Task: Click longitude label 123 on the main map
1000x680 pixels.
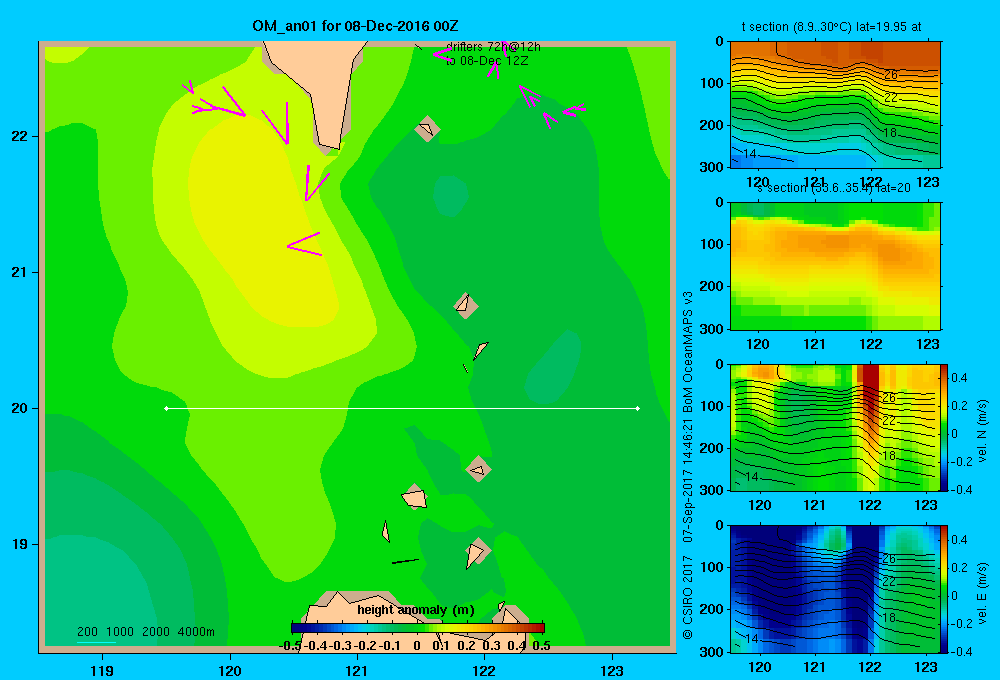Action: pos(612,670)
